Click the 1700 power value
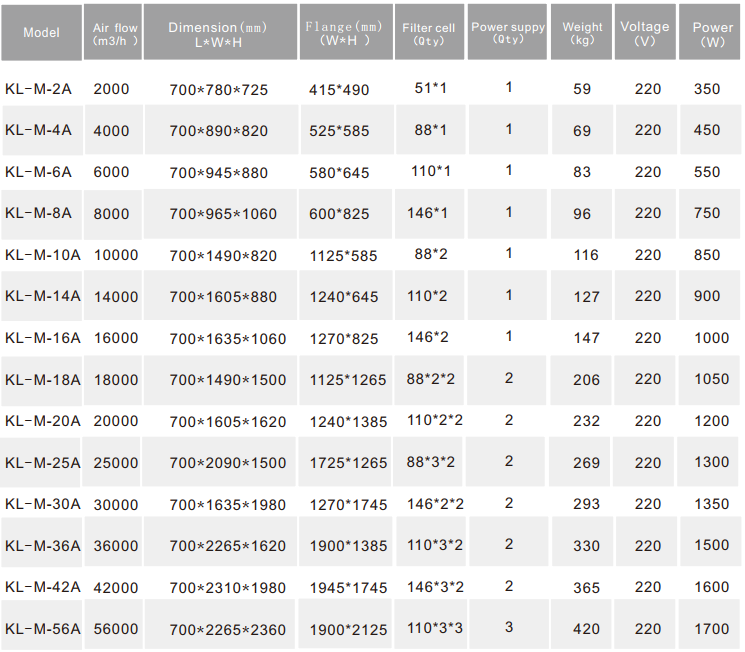This screenshot has width=745, height=652. pos(712,629)
